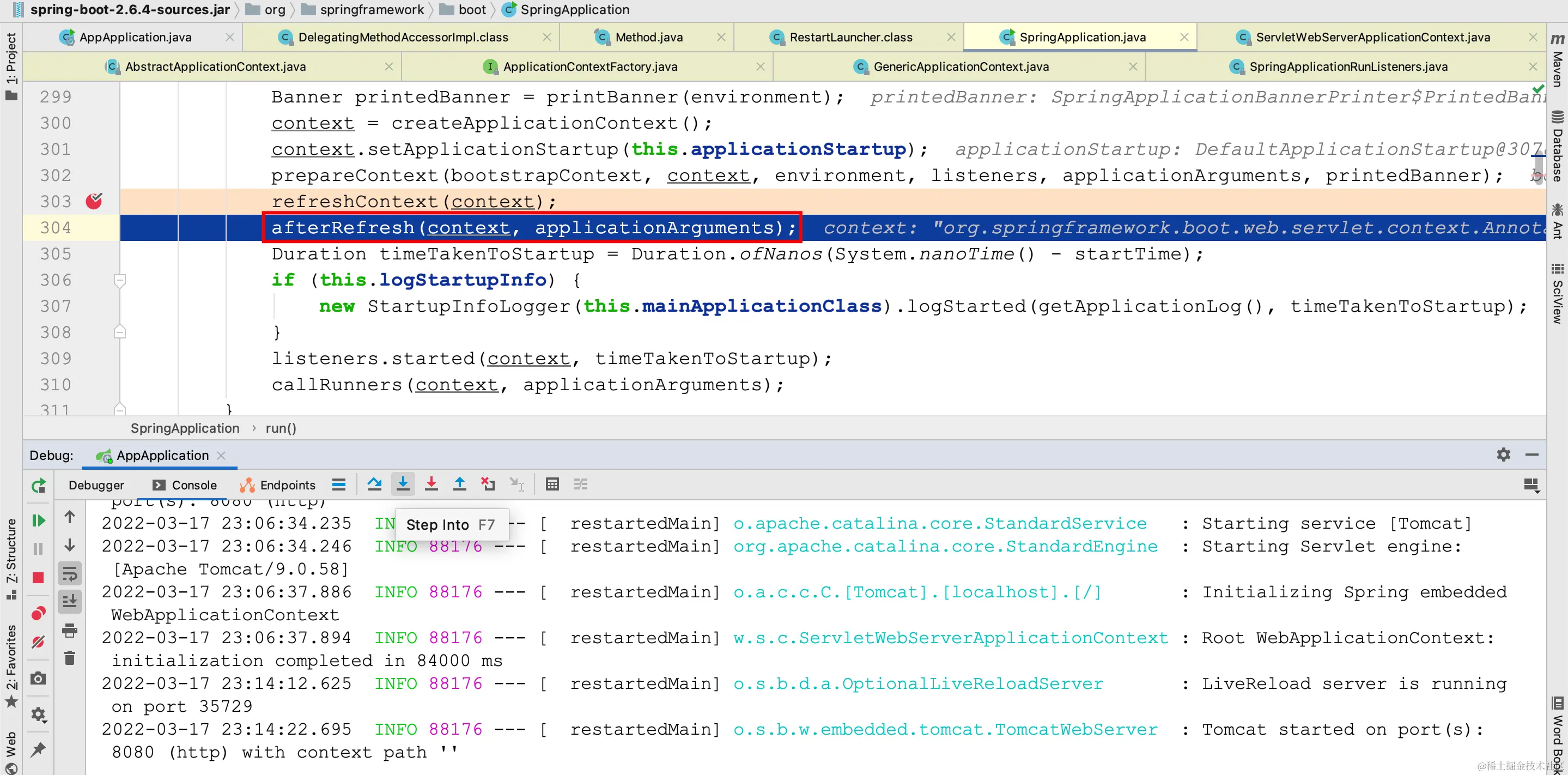Click line number 305 in gutter
The height and width of the screenshot is (775, 1568).
coord(56,254)
